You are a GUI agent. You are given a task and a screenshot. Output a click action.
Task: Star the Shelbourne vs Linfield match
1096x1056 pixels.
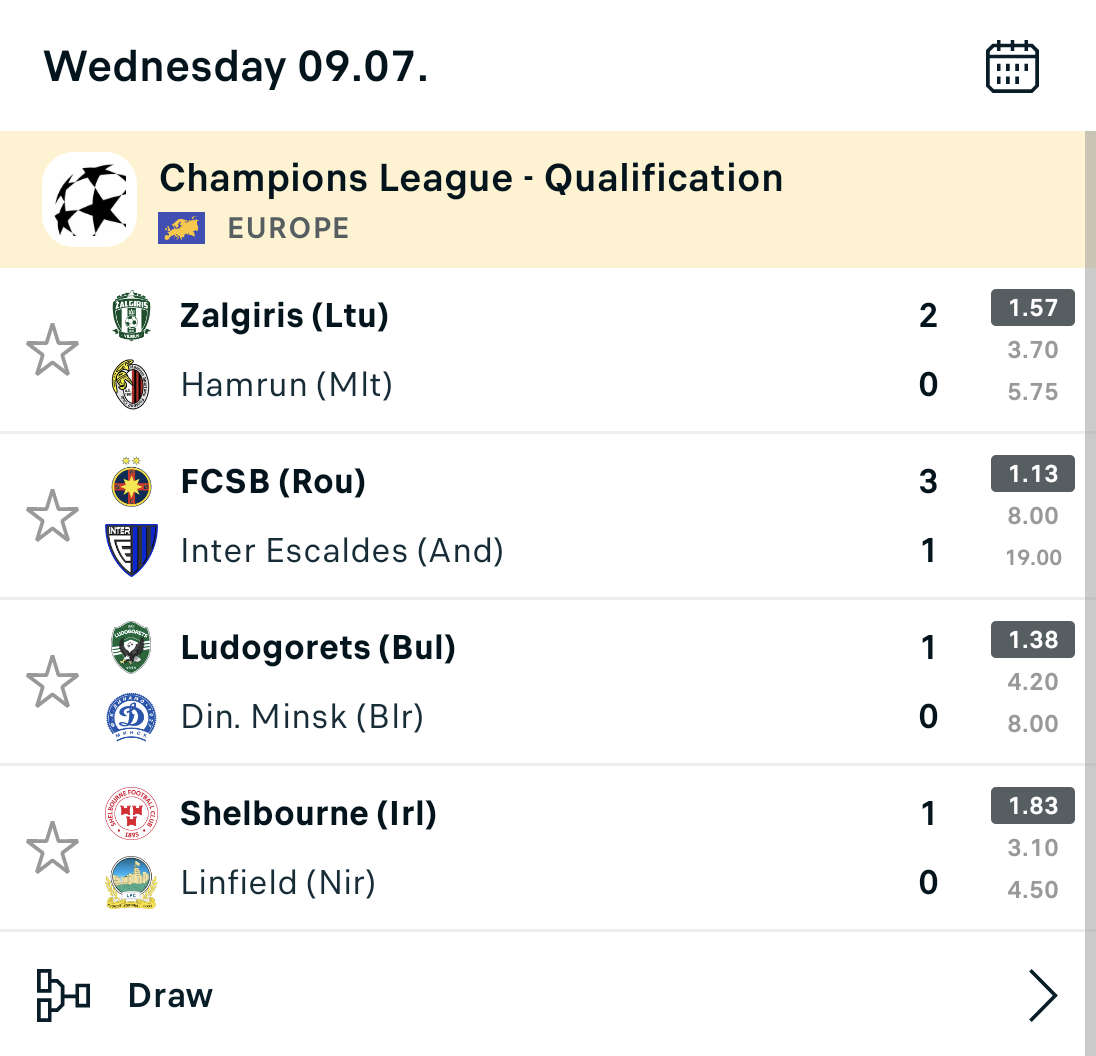52,848
